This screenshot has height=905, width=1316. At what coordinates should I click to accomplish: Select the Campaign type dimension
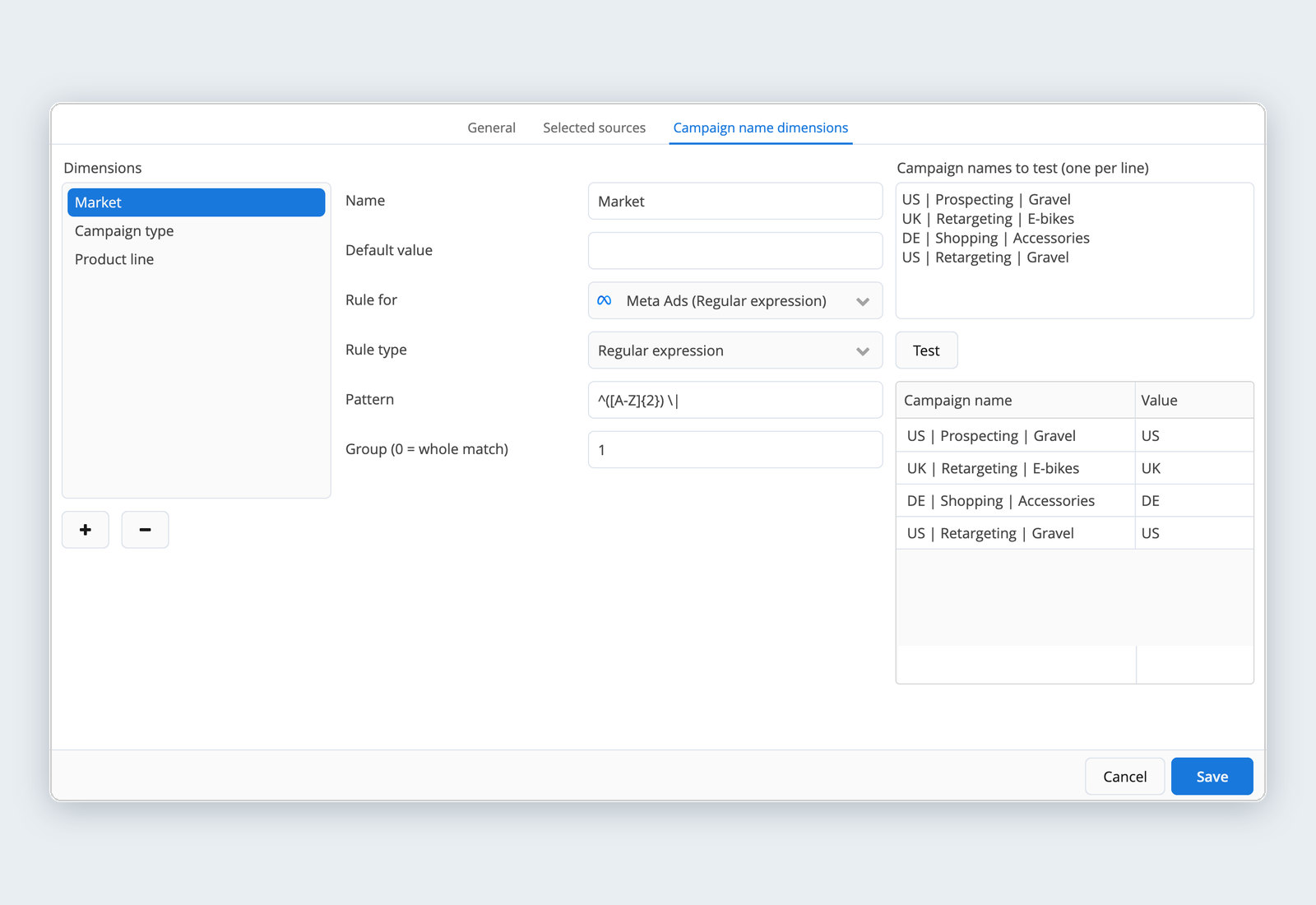coord(196,231)
